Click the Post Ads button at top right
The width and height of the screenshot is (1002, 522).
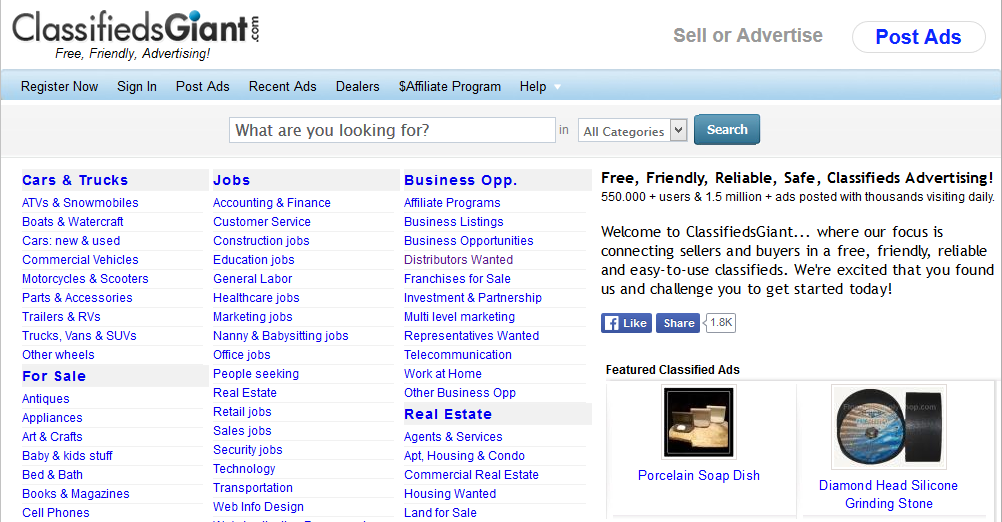918,37
